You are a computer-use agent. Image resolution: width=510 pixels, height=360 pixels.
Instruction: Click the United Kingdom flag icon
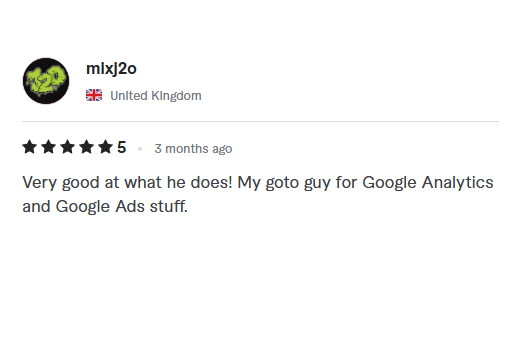94,95
